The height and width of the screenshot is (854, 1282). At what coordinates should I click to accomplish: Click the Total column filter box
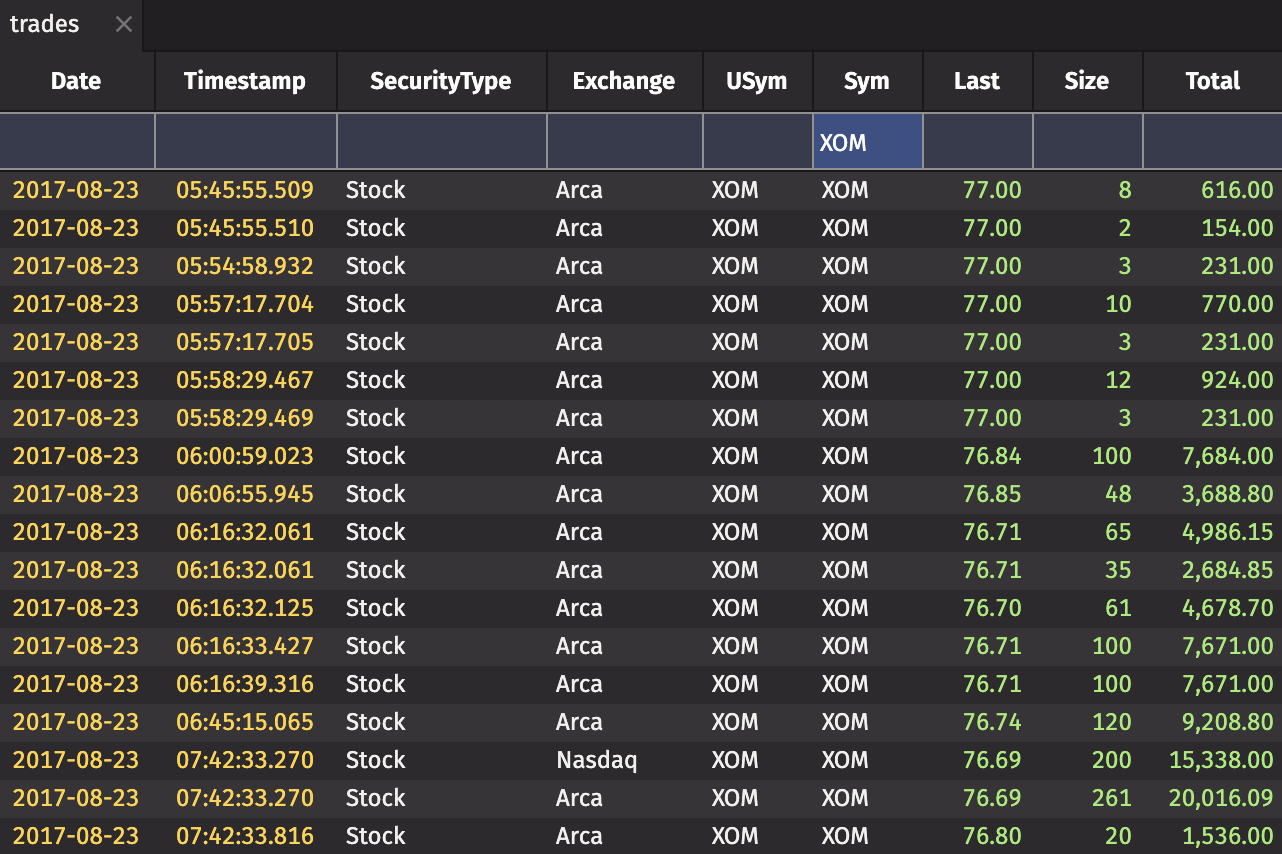point(1212,142)
